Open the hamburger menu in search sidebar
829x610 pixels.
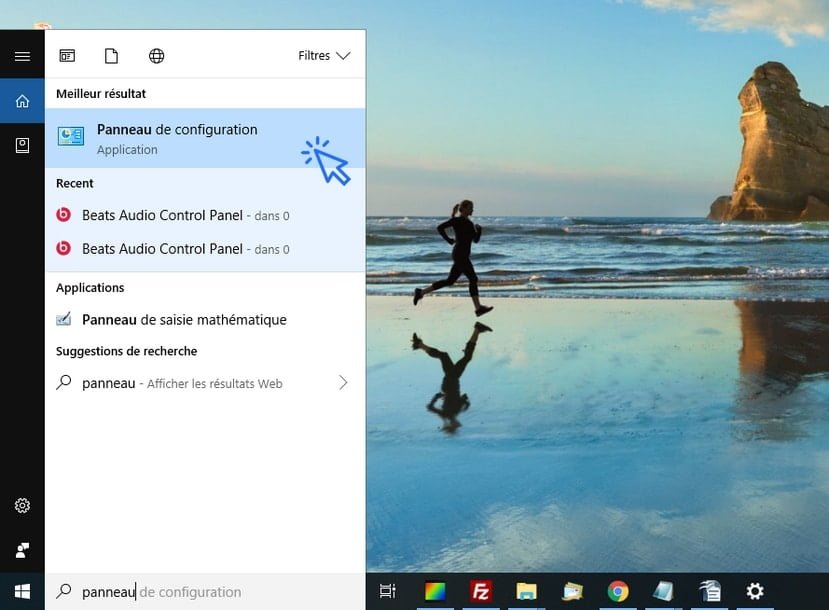pyautogui.click(x=22, y=56)
